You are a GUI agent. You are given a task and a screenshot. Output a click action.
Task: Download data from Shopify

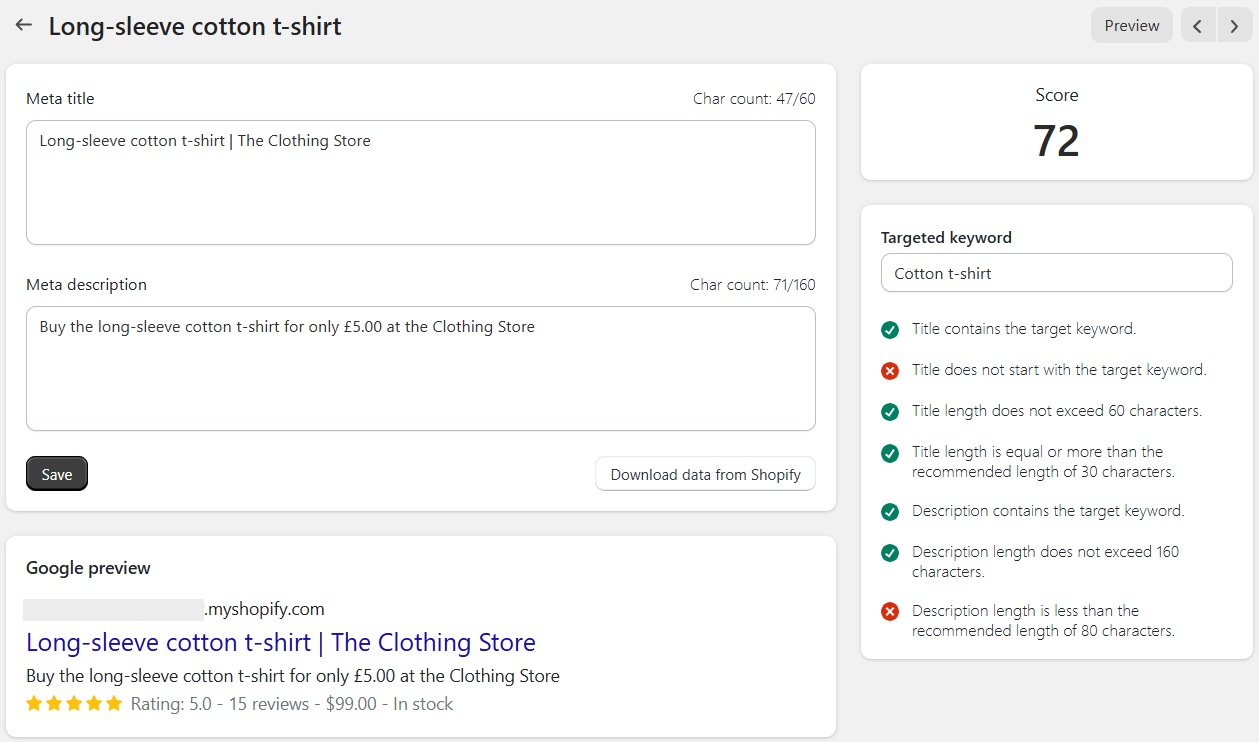704,473
